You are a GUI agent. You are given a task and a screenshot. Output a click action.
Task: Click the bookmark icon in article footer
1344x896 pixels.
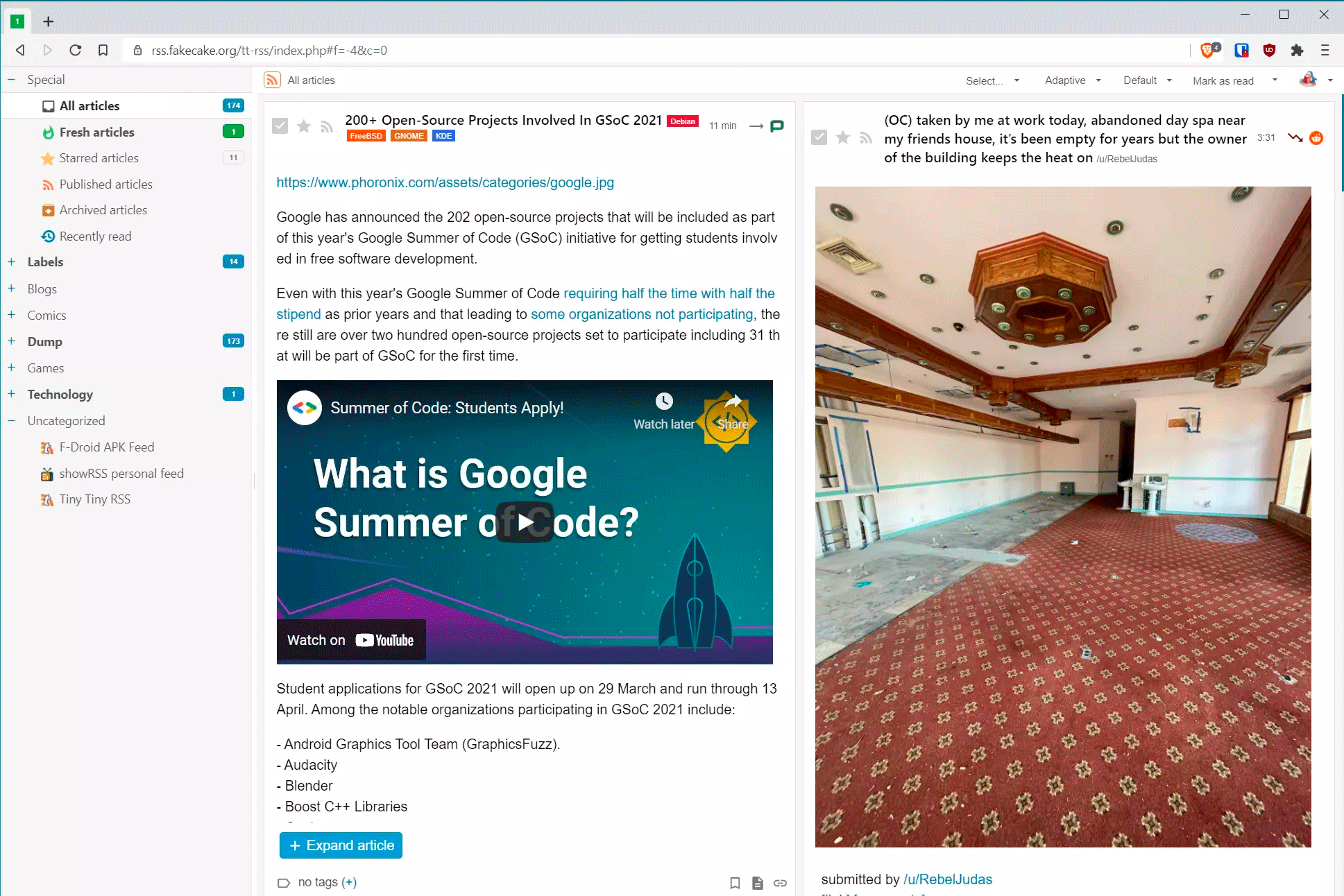pyautogui.click(x=735, y=883)
